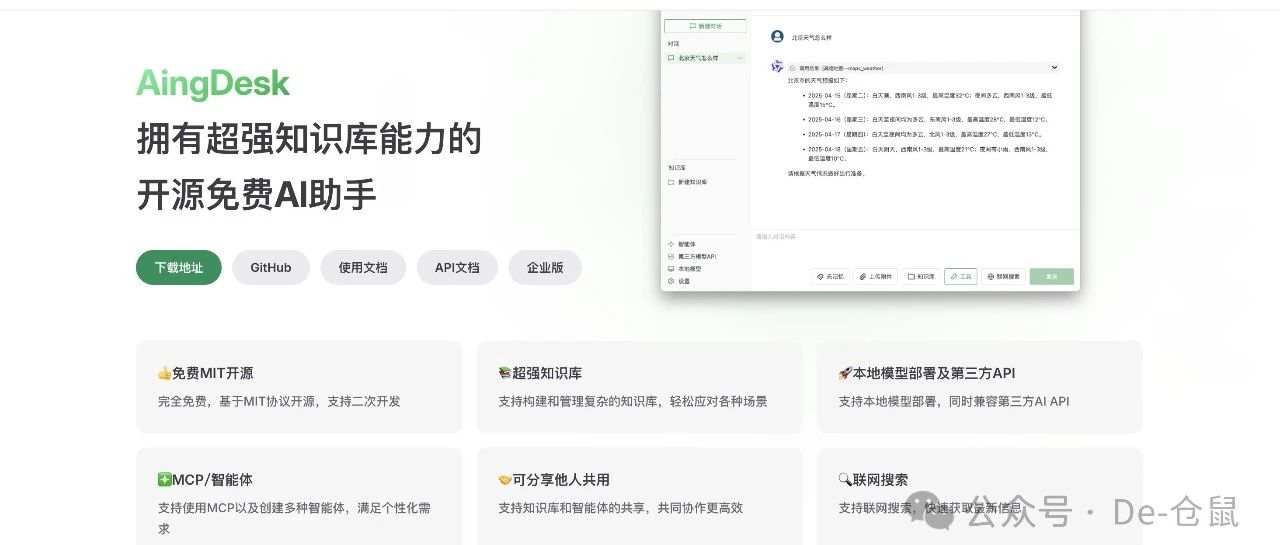Click the handshake emoji on 可分享他人共用 card
Viewport: 1280px width, 545px height.
[x=505, y=480]
